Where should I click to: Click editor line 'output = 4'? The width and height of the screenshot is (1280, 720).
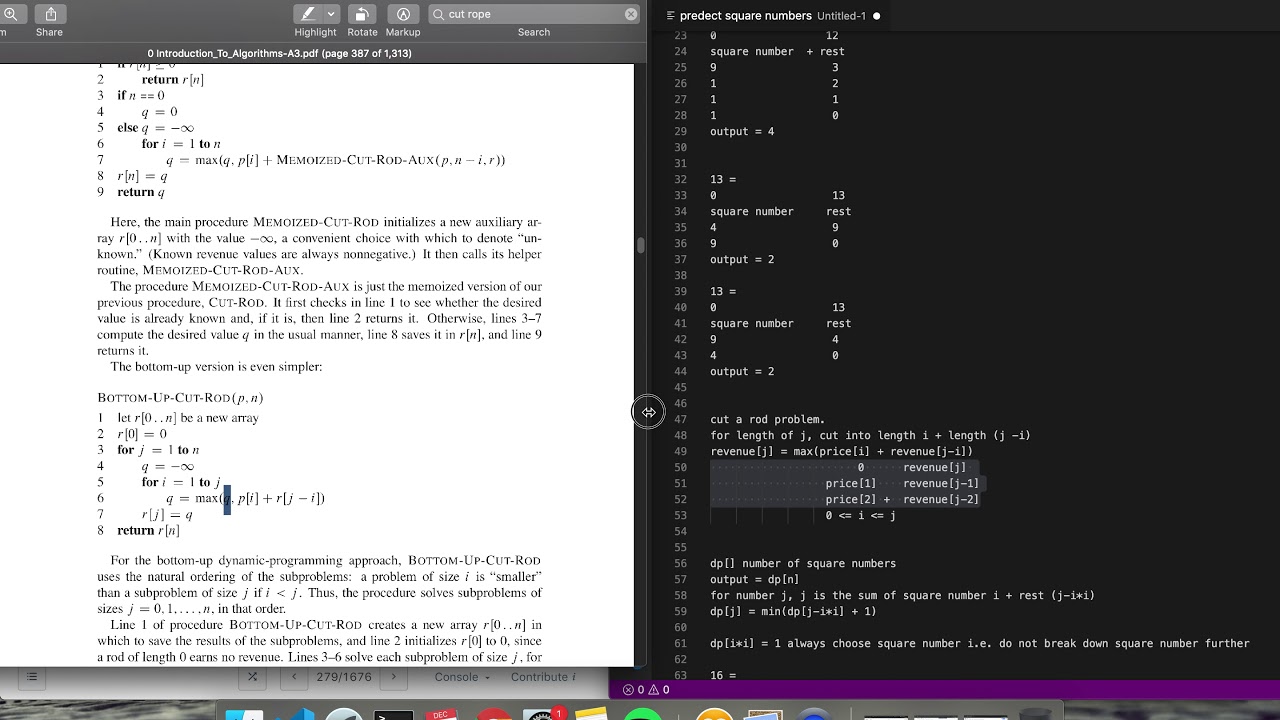742,131
